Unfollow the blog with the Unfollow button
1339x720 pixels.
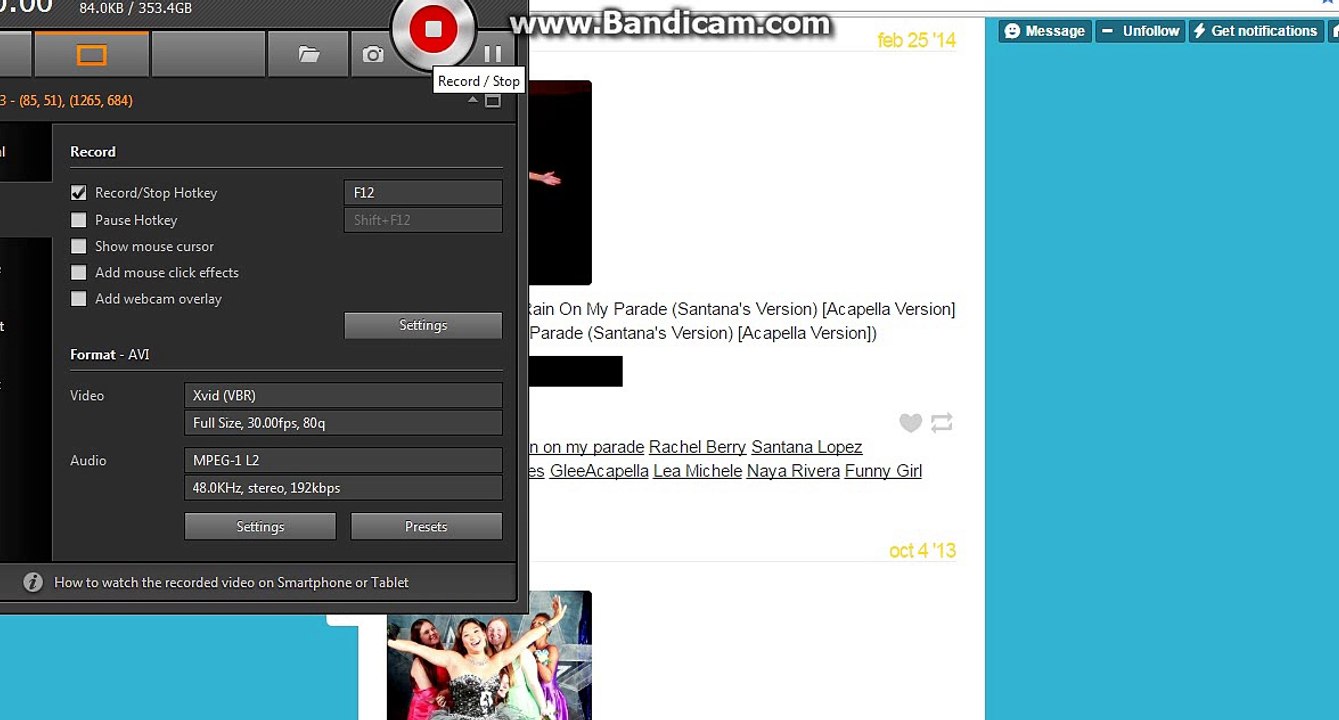pos(1140,31)
